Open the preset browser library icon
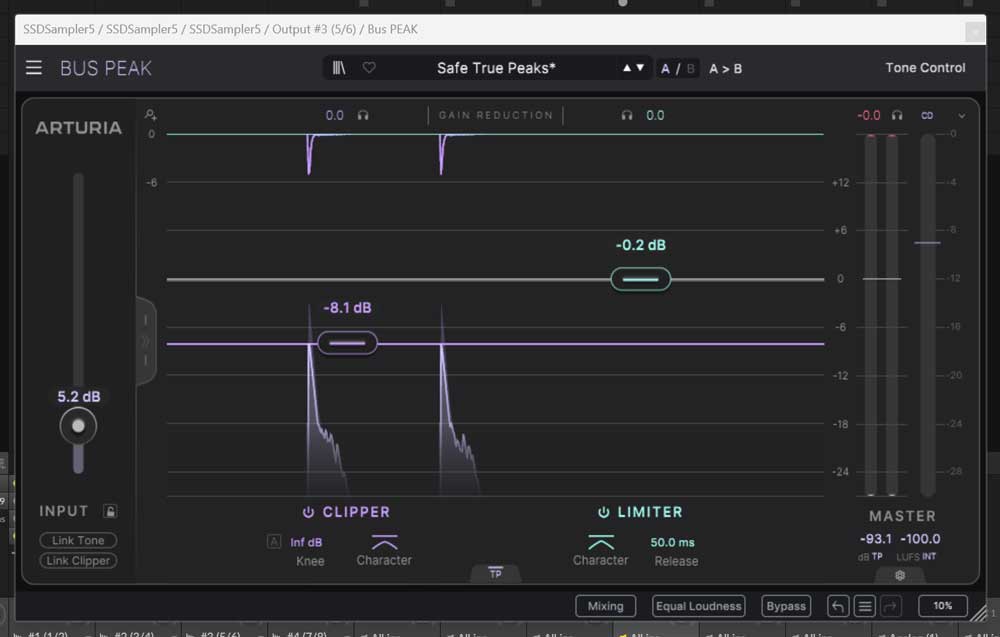The height and width of the screenshot is (637, 1000). point(340,68)
